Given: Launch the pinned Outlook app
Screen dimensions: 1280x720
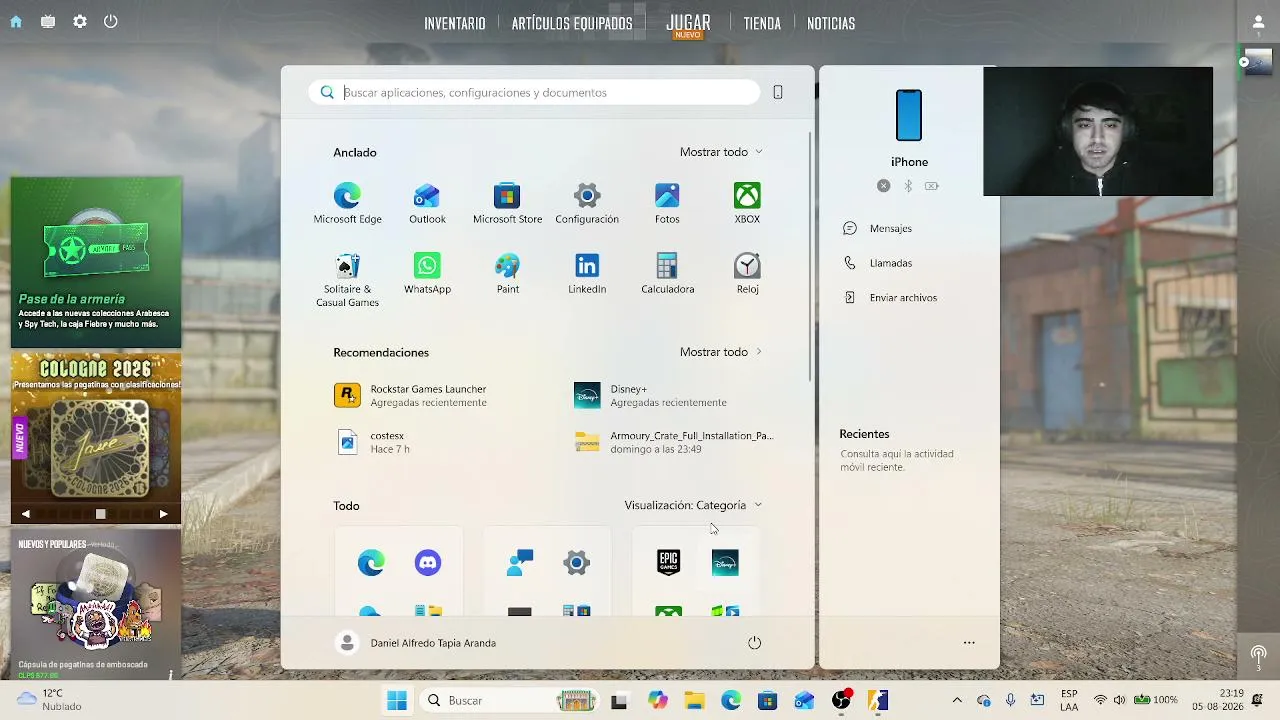Looking at the screenshot, I should pos(427,203).
